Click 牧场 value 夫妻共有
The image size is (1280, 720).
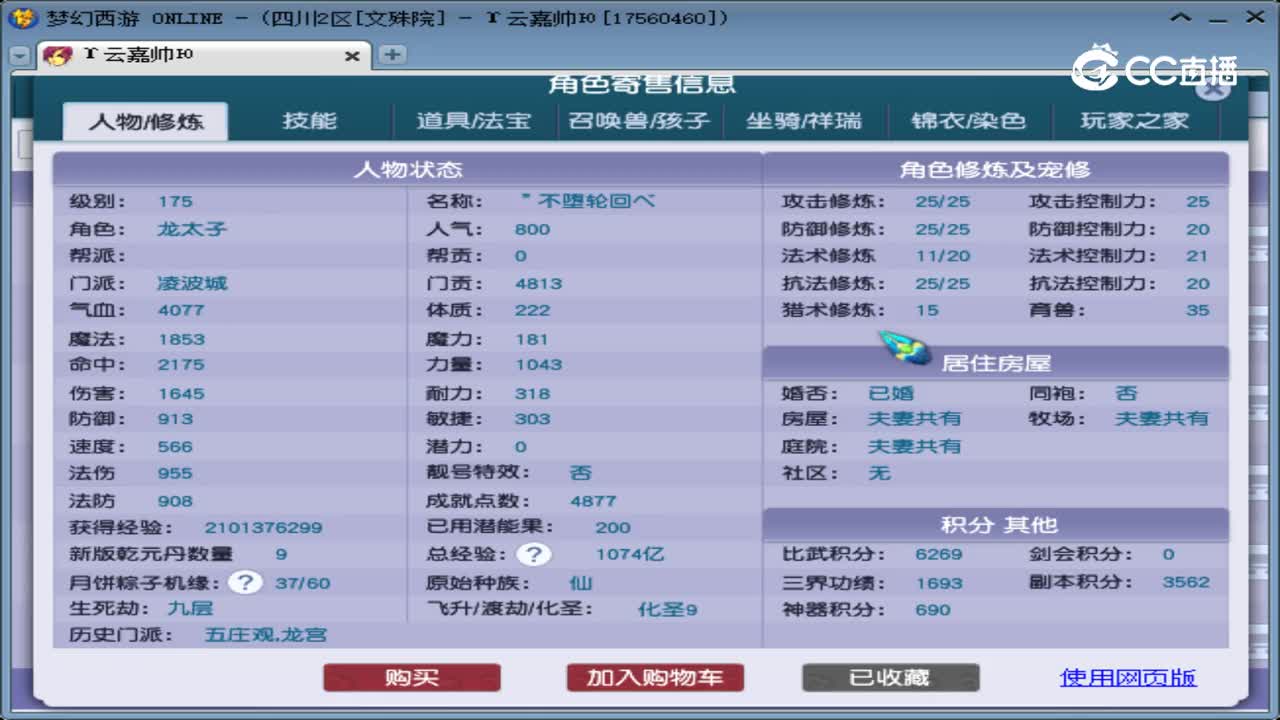tap(1162, 418)
